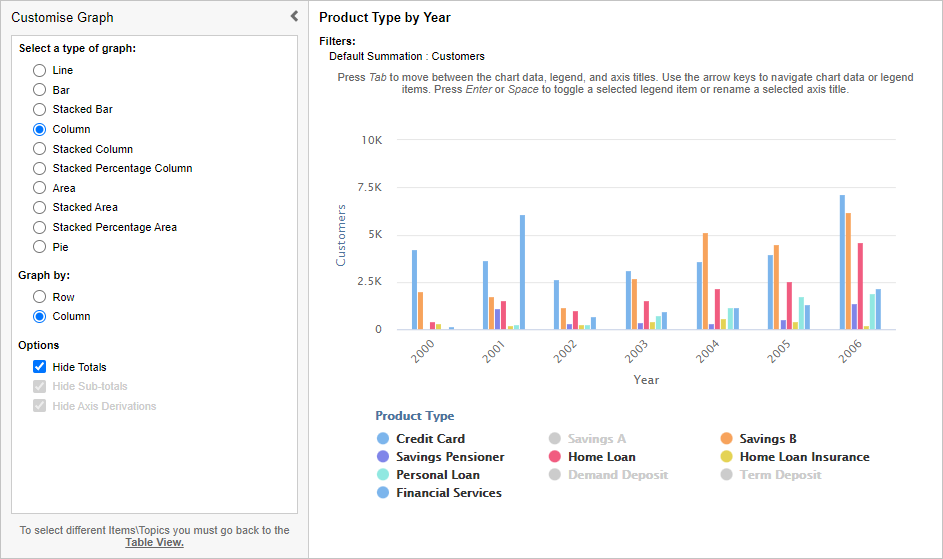Toggle Credit Card legend marker
This screenshot has width=943, height=559.
[x=383, y=439]
